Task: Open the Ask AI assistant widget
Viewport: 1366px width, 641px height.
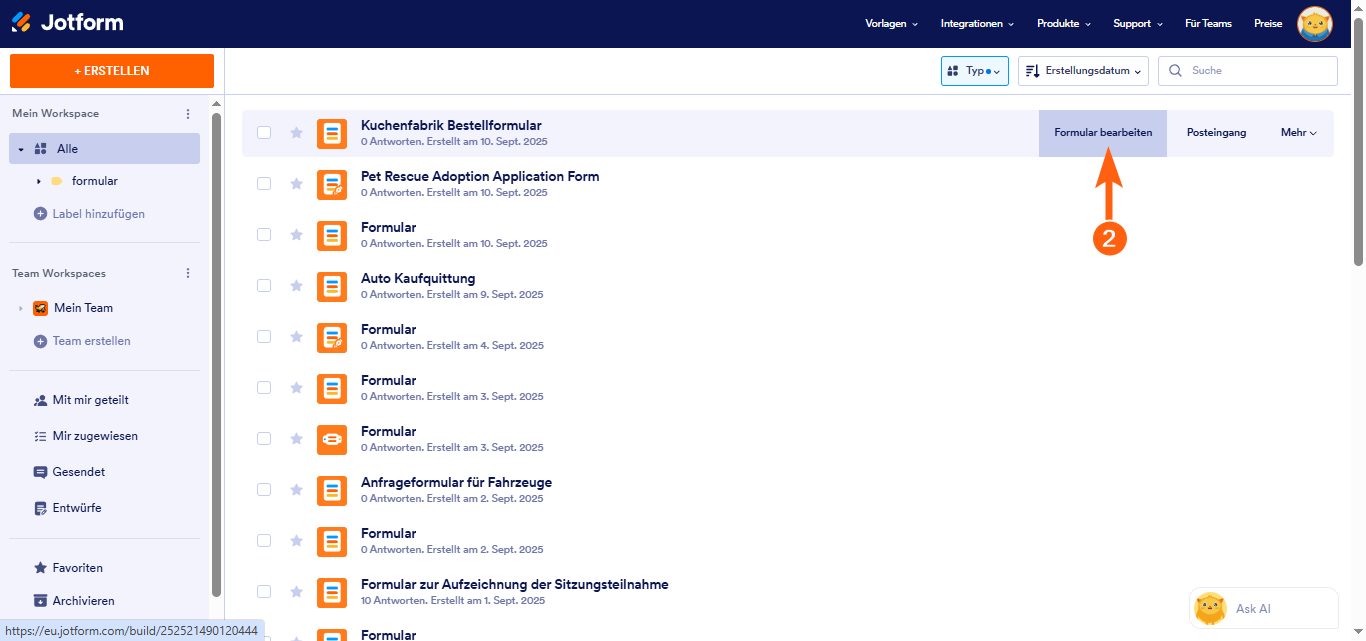Action: point(1264,608)
